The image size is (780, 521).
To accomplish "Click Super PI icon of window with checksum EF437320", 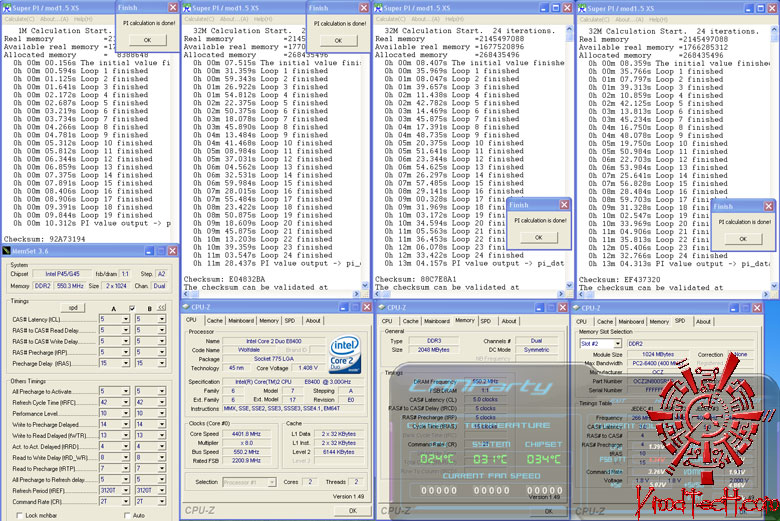I will tap(582, 8).
